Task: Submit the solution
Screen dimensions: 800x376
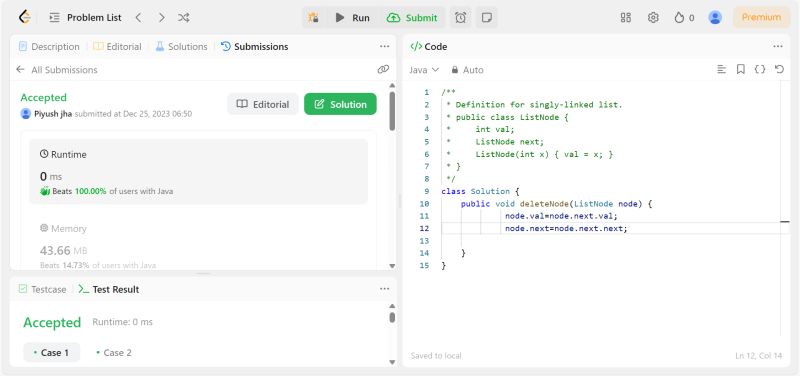Action: tap(412, 17)
